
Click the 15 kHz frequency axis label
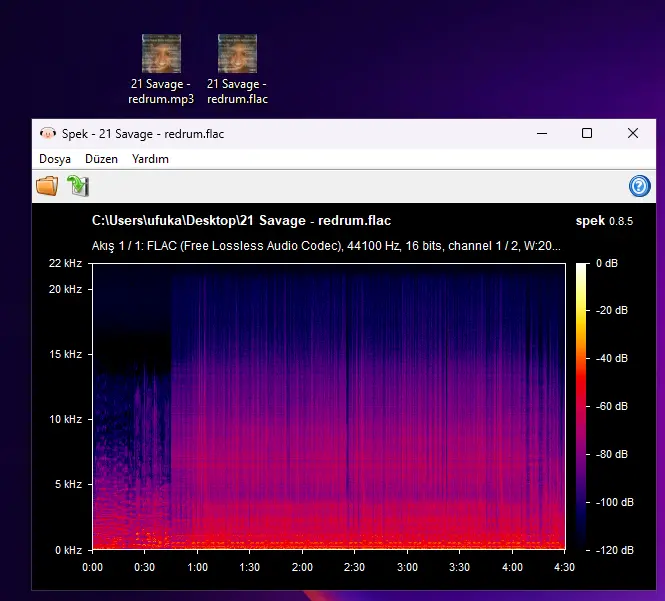click(65, 354)
